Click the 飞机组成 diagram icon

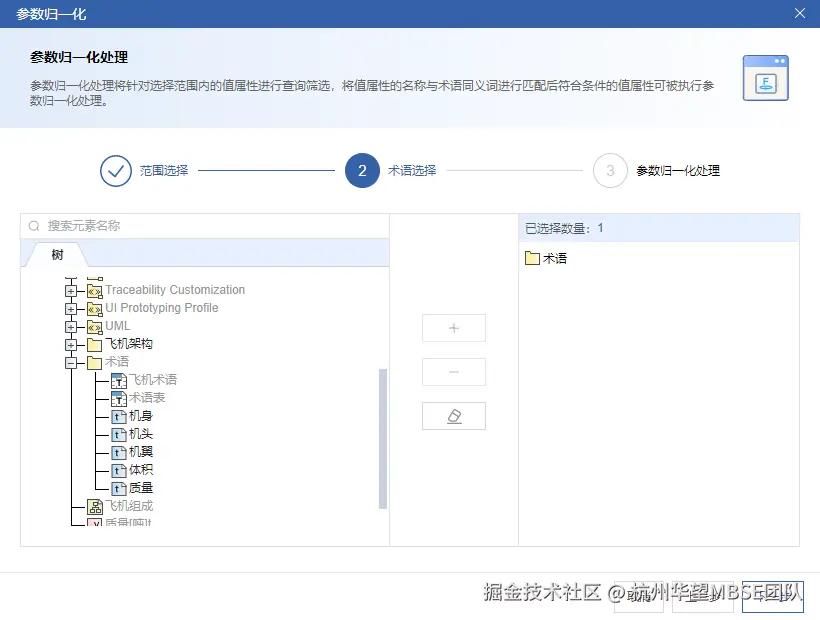click(97, 506)
